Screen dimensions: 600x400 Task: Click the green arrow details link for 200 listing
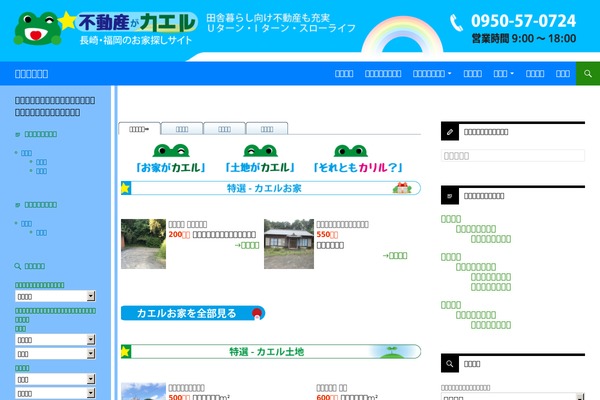tap(247, 245)
